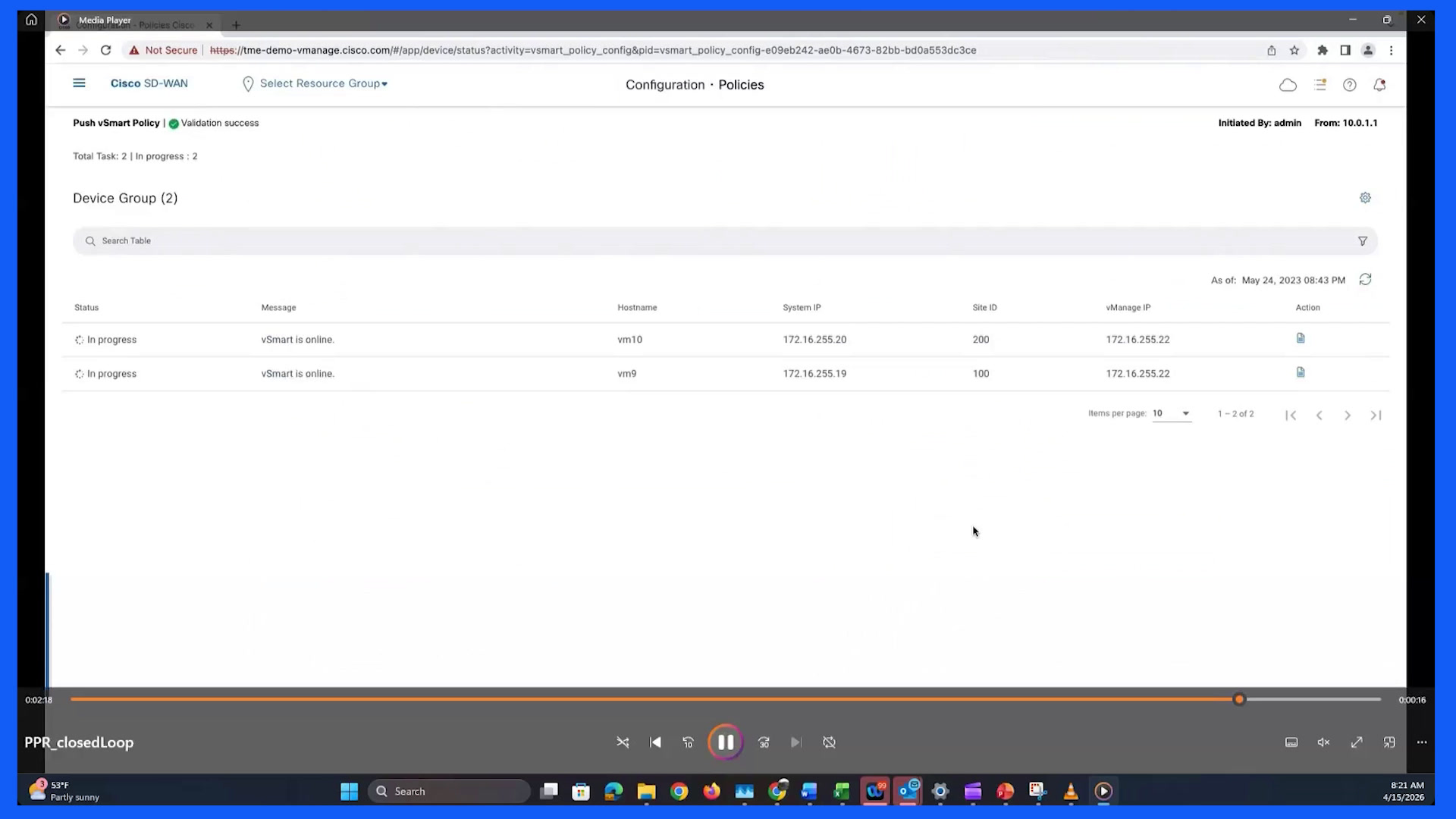
Task: Click the Search Table input field
Action: click(x=725, y=241)
